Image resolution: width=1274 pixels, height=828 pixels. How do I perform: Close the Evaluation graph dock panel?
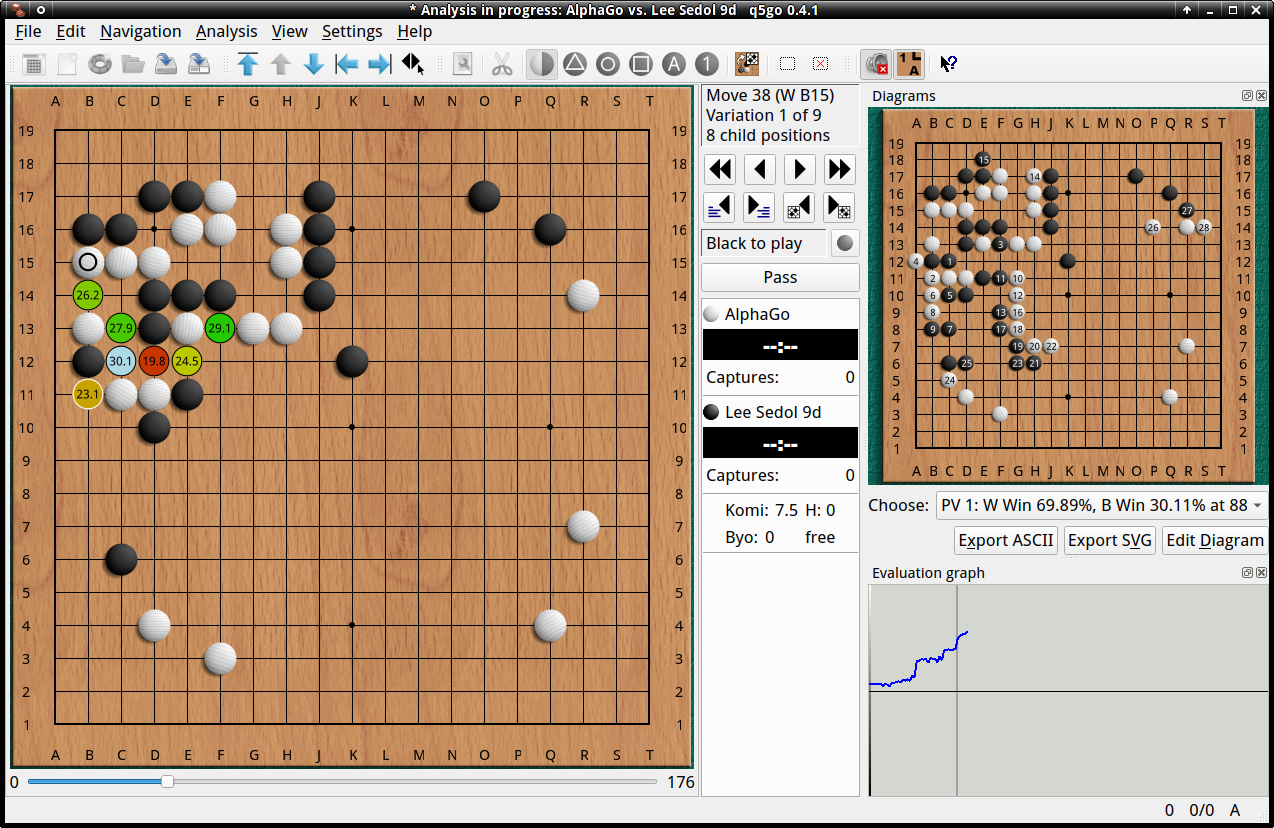tap(1261, 573)
